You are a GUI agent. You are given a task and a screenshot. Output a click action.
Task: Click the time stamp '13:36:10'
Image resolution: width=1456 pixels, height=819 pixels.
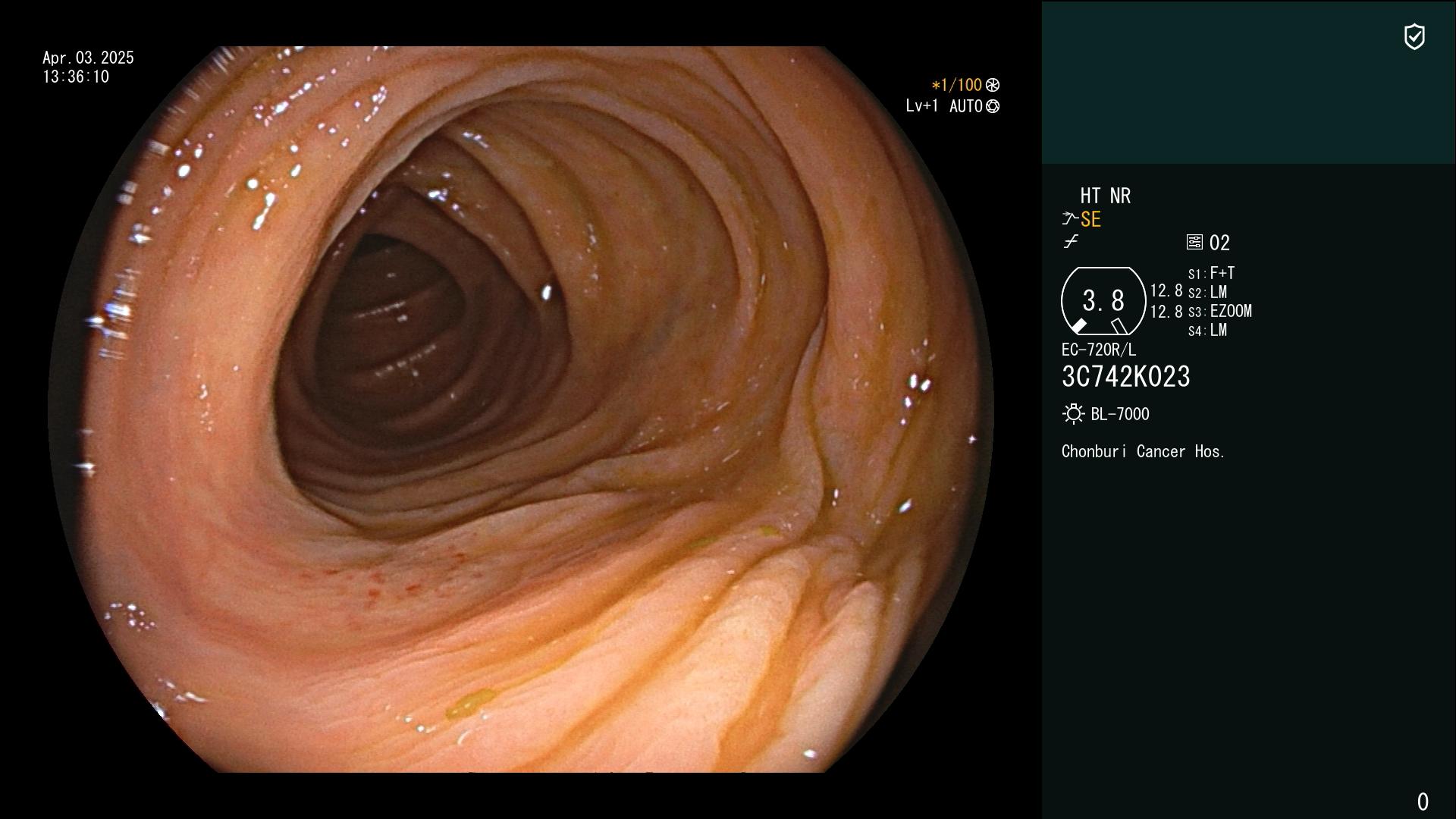pos(76,77)
